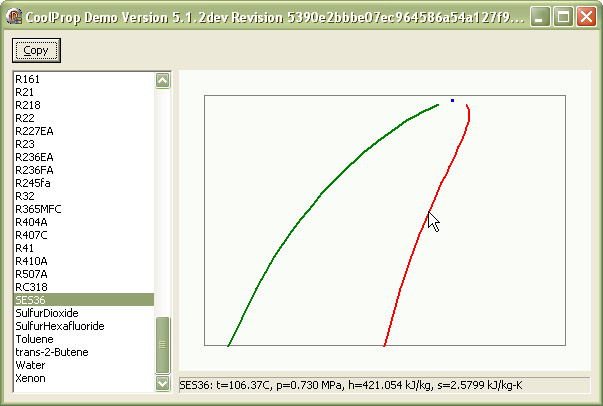Select R245fa refrigerant entry

click(32, 183)
